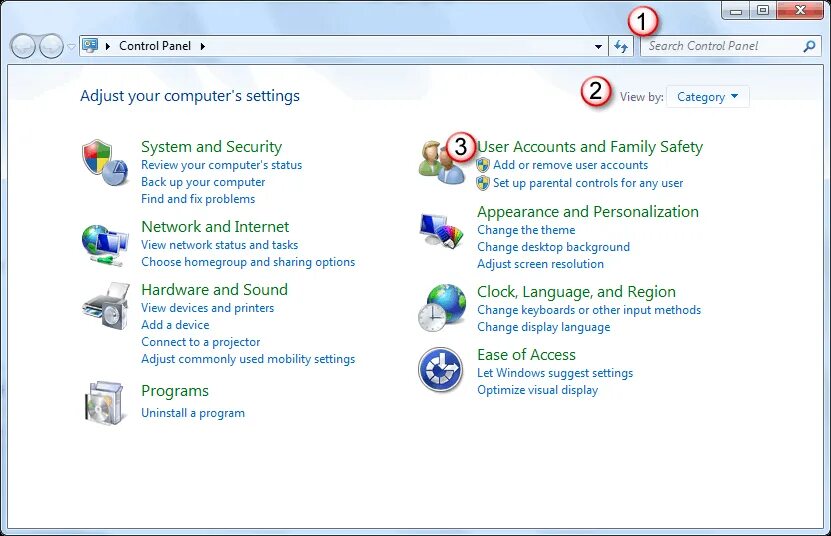This screenshot has width=831, height=536.
Task: Close the Control Panel window
Action: (x=800, y=10)
